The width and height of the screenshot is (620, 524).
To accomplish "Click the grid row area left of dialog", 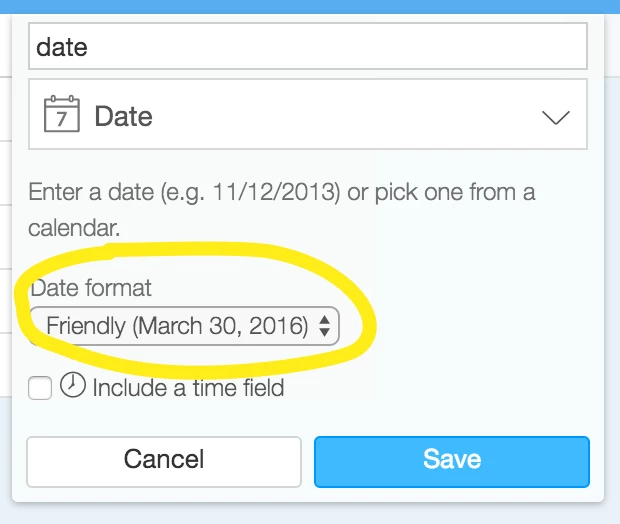I will pyautogui.click(x=6, y=237).
